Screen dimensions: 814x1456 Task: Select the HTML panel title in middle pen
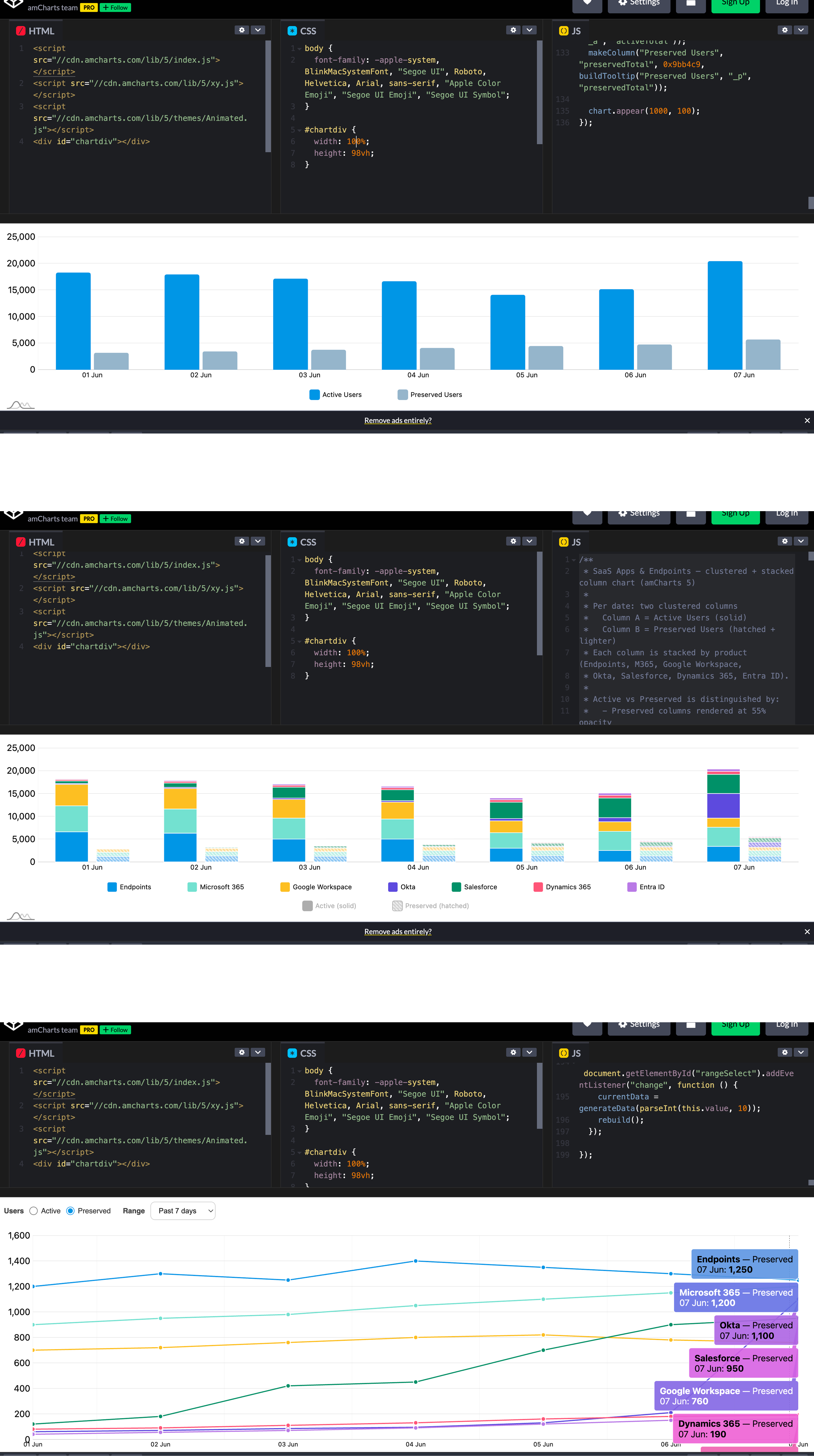click(41, 542)
